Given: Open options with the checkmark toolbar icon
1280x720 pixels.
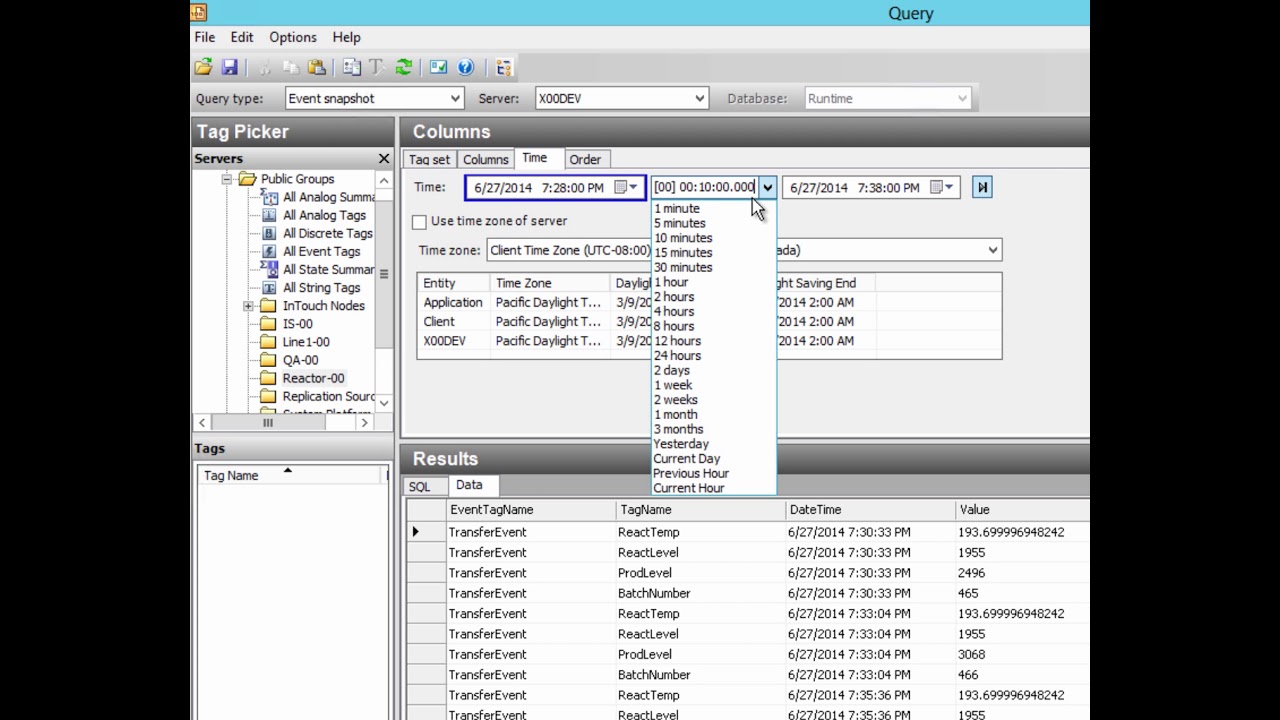Looking at the screenshot, I should point(438,67).
